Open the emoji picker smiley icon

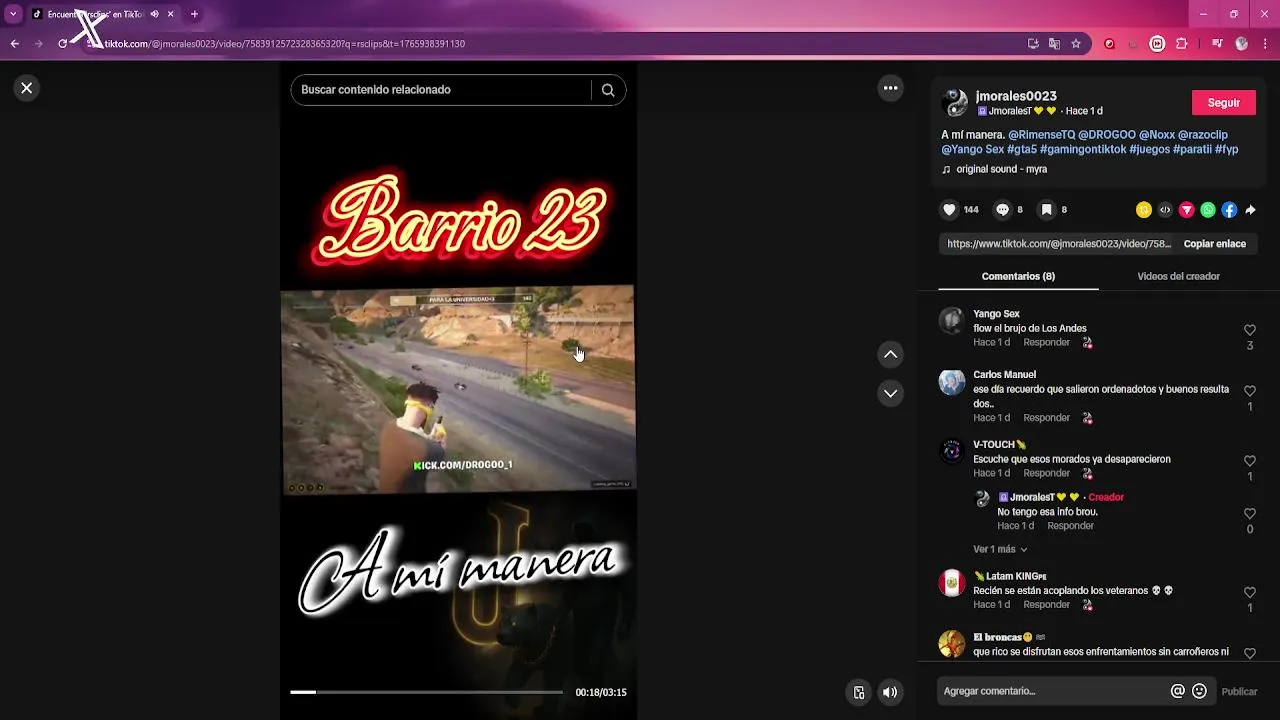point(1199,691)
